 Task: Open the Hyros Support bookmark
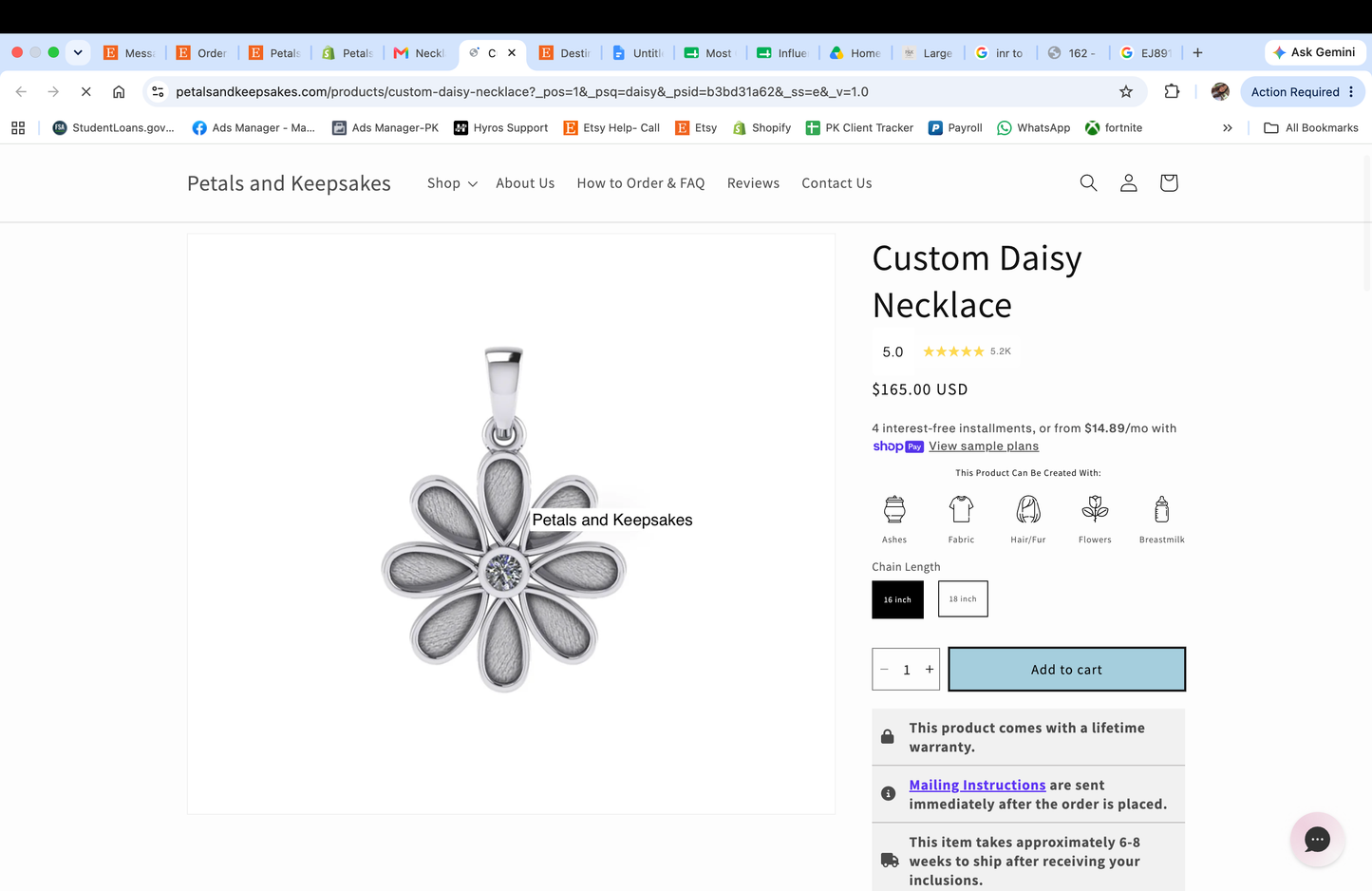click(500, 127)
